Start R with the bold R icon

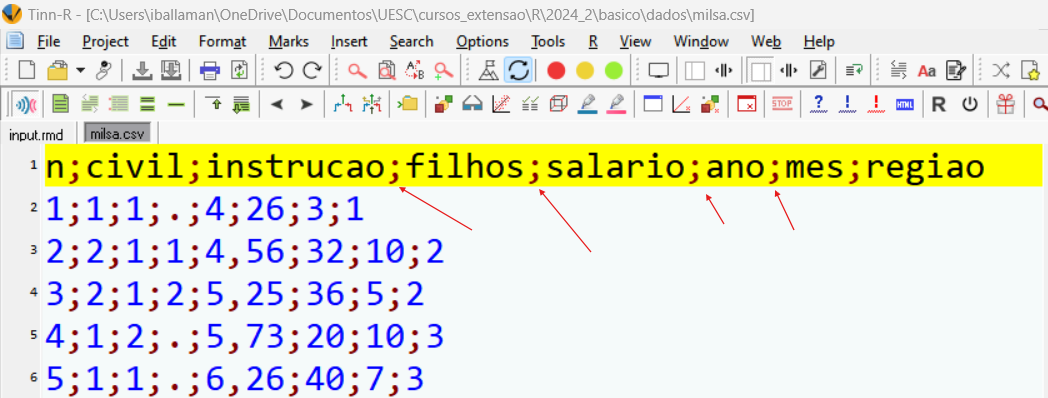939,104
